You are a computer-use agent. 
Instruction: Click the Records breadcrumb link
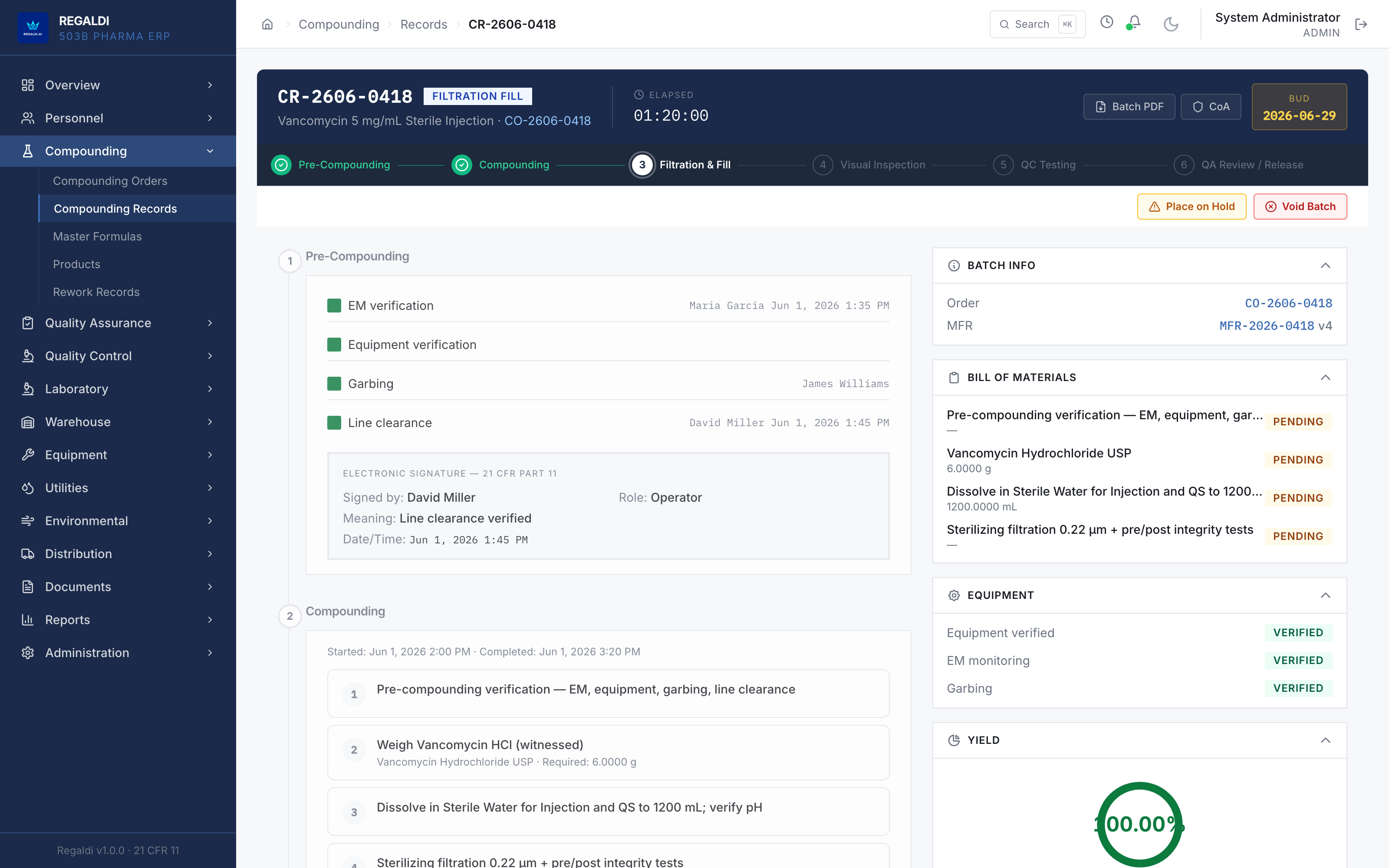(x=424, y=24)
